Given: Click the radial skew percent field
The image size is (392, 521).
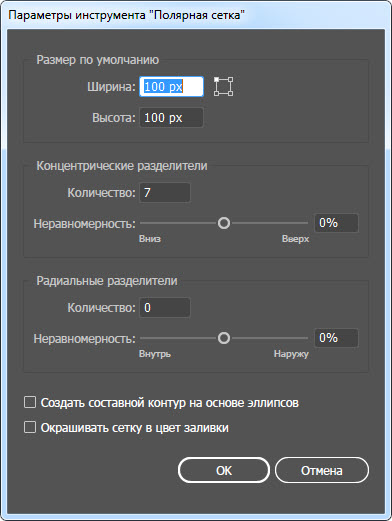Looking at the screenshot, I should click(x=336, y=338).
